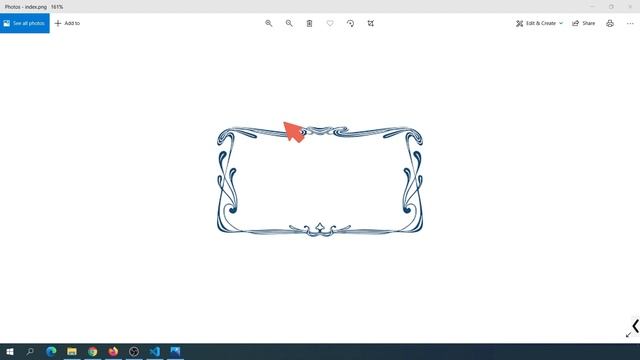Open the crop tool

click(x=371, y=23)
